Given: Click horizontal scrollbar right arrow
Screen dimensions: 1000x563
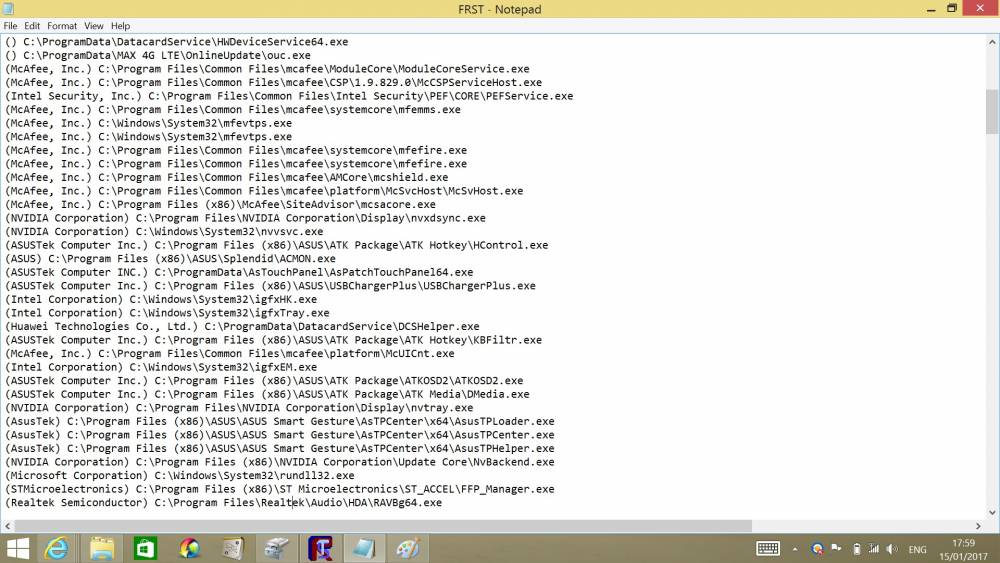Looking at the screenshot, I should tap(978, 526).
